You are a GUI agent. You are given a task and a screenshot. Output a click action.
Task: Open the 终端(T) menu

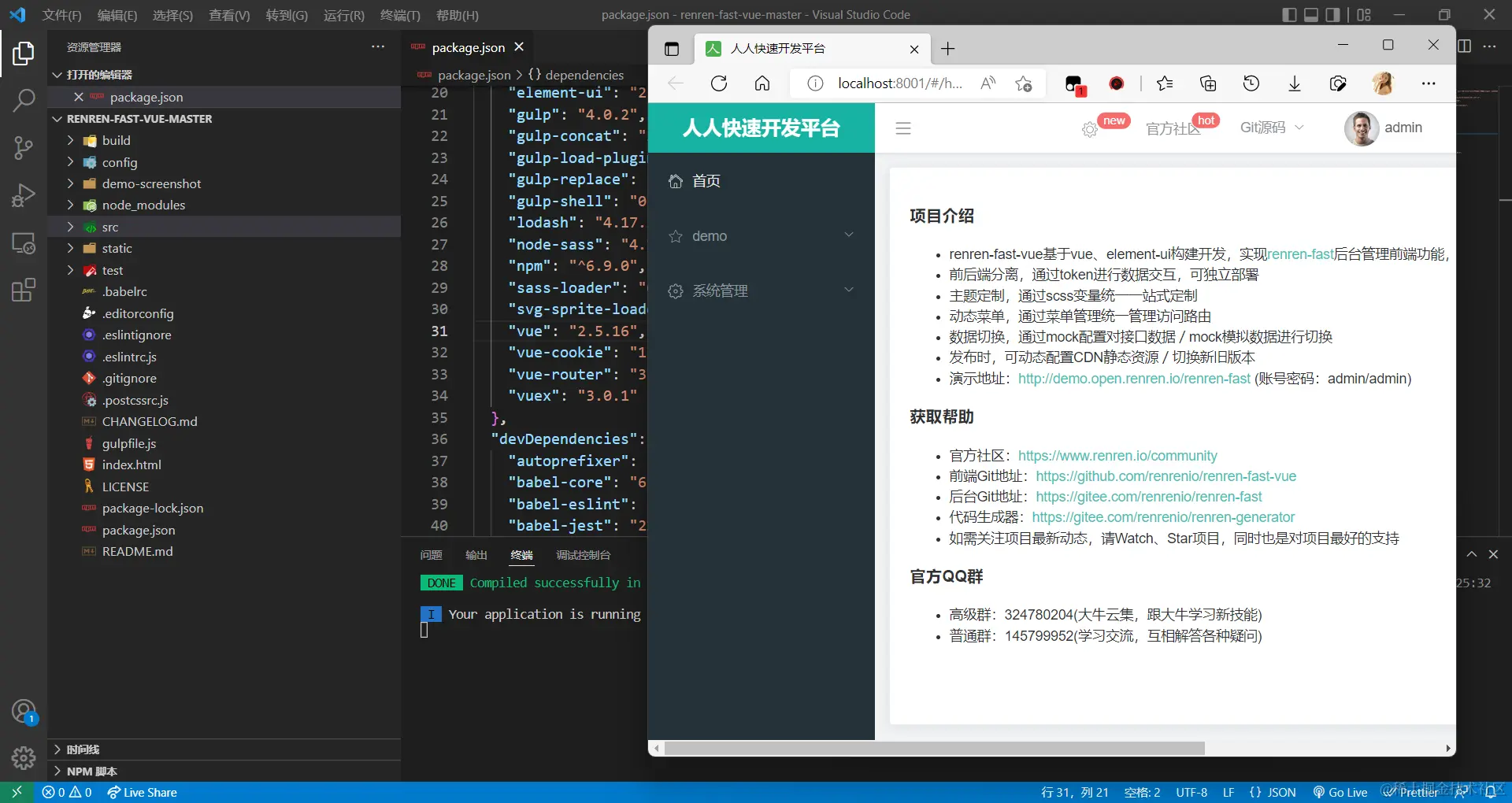point(400,15)
